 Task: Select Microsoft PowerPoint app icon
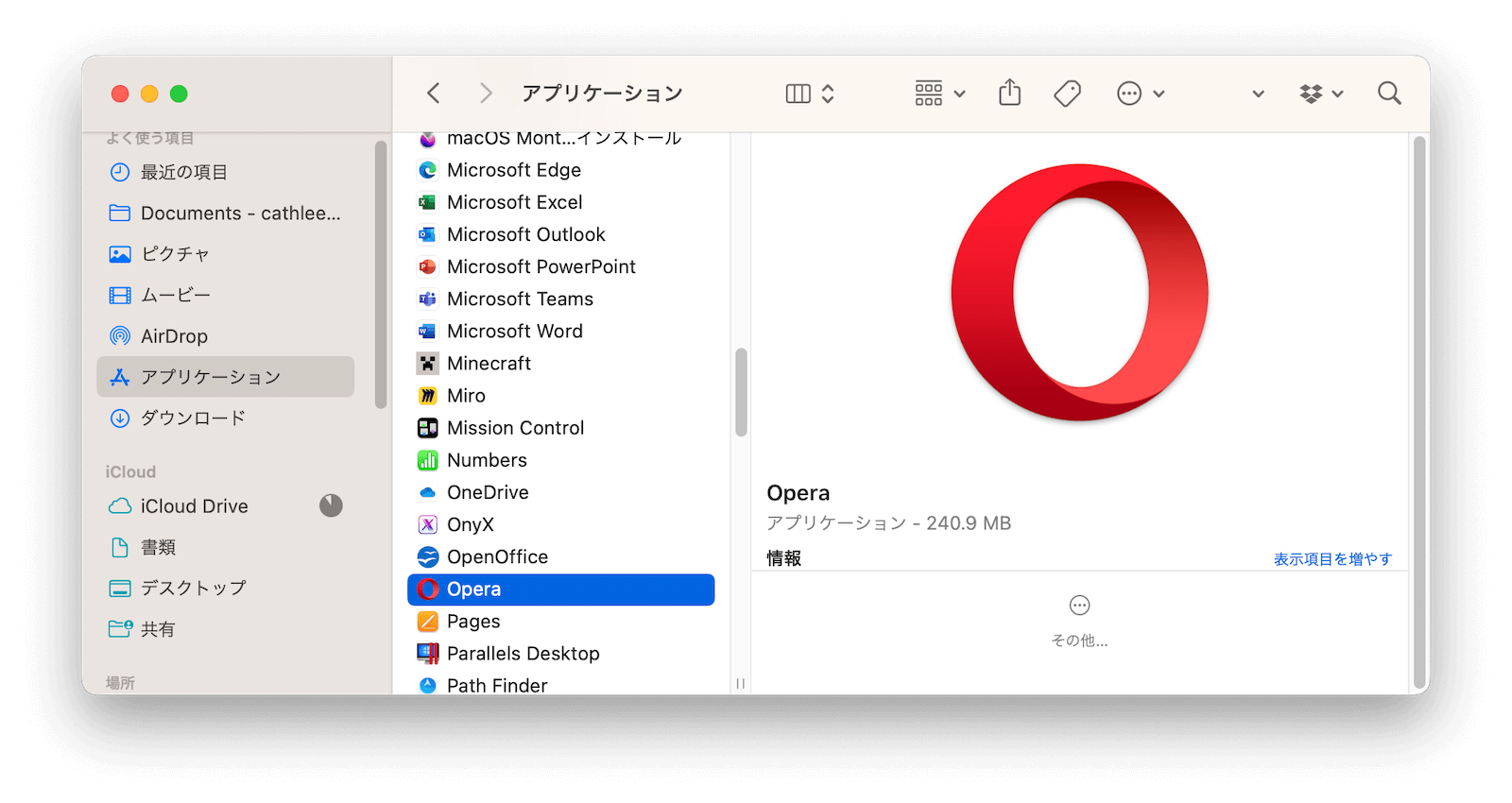coord(428,266)
